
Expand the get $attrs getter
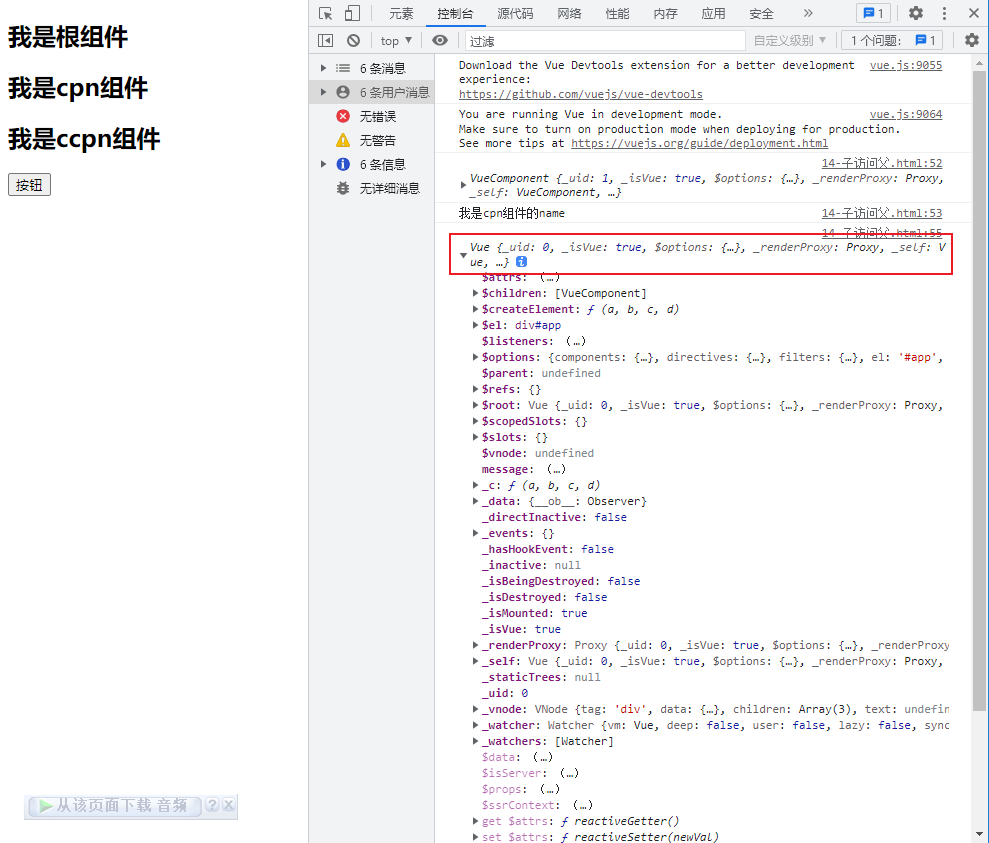tap(476, 822)
